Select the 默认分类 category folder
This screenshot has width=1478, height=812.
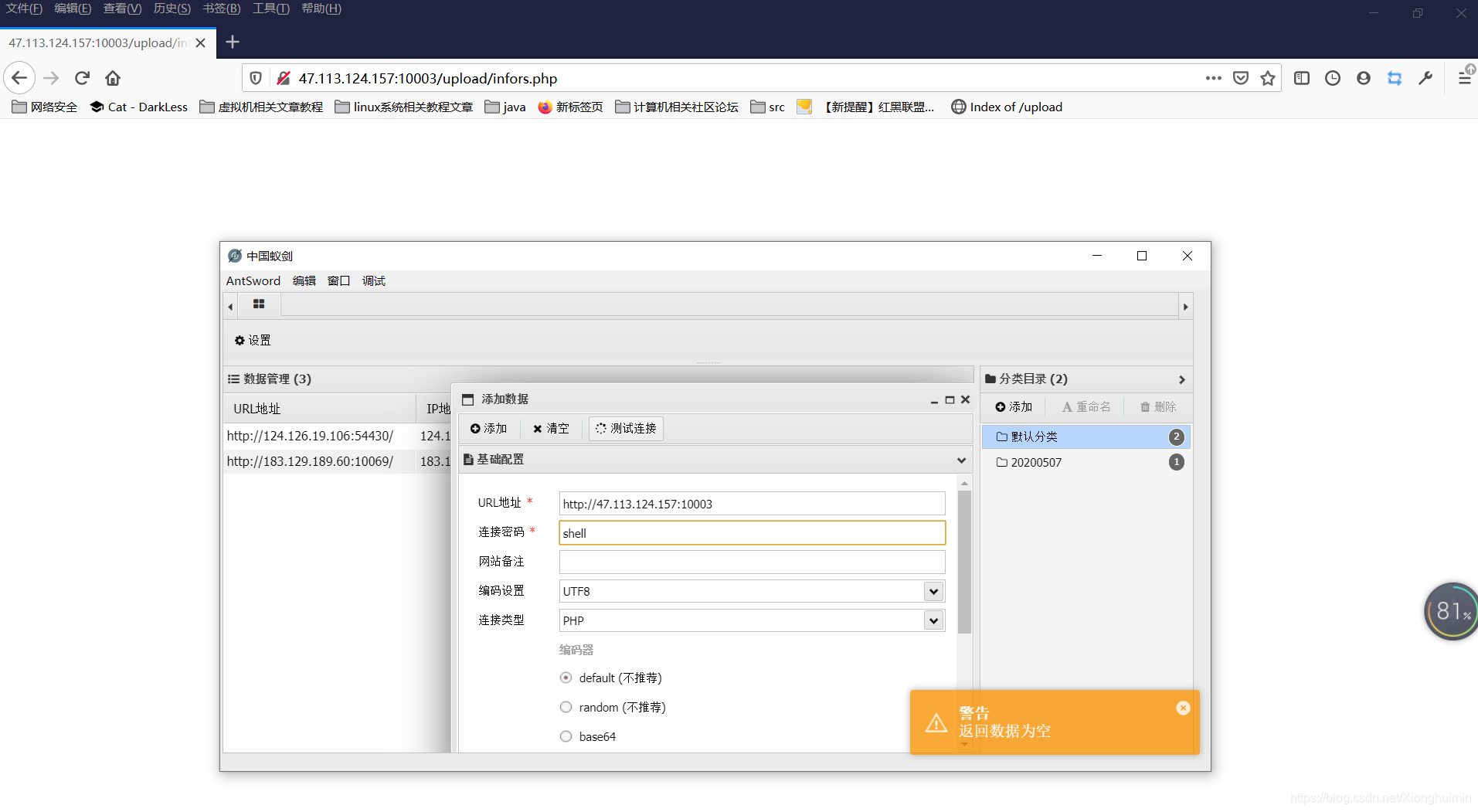[x=1086, y=437]
